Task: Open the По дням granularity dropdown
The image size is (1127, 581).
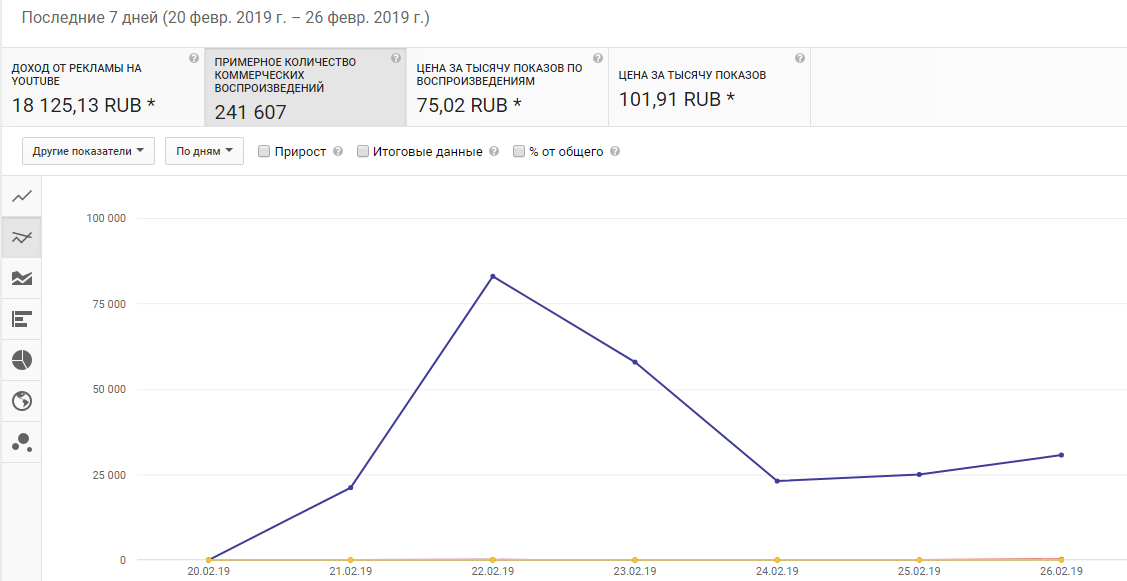Action: (x=204, y=152)
